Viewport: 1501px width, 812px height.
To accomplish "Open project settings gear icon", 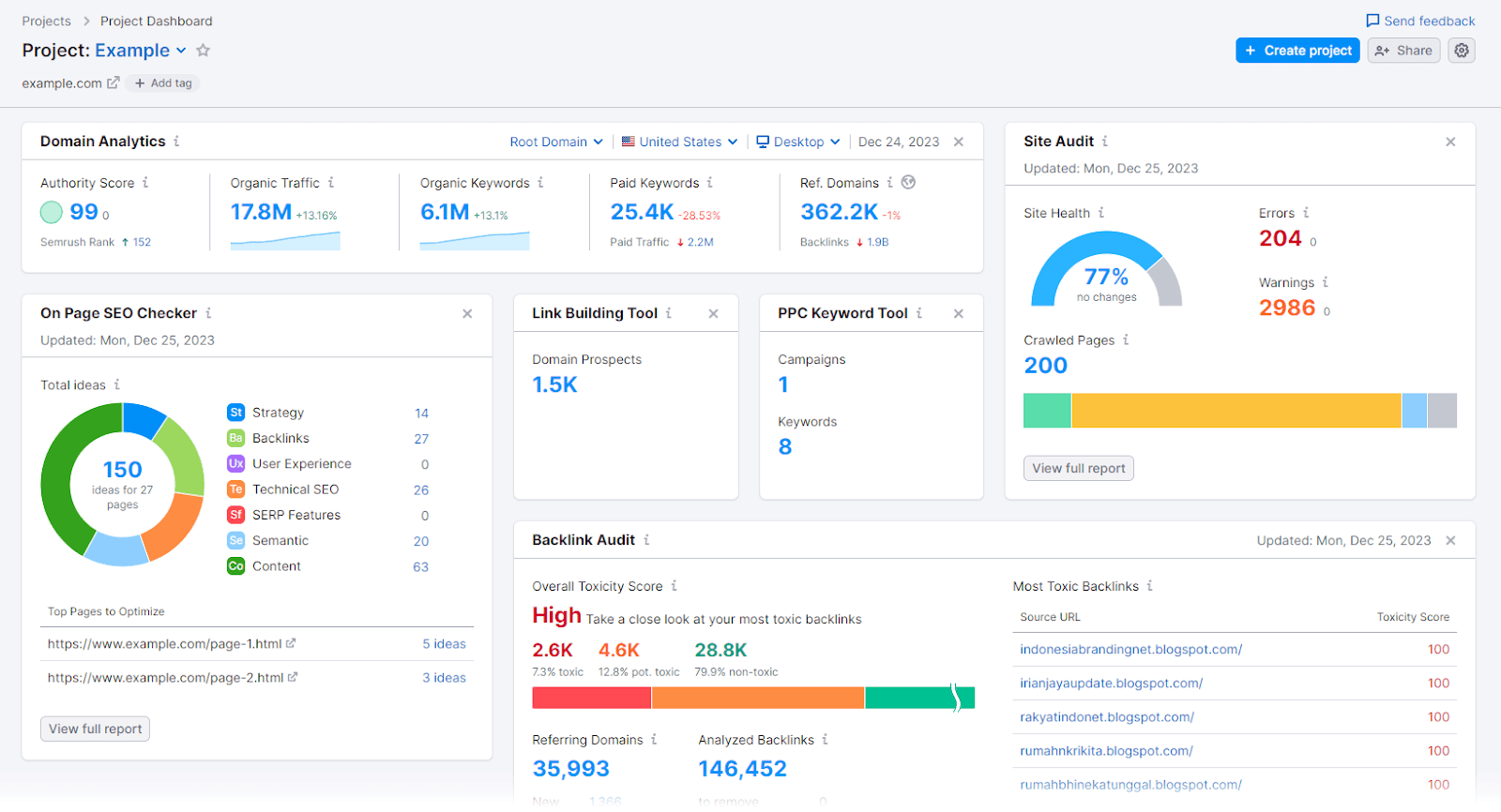I will pos(1462,51).
